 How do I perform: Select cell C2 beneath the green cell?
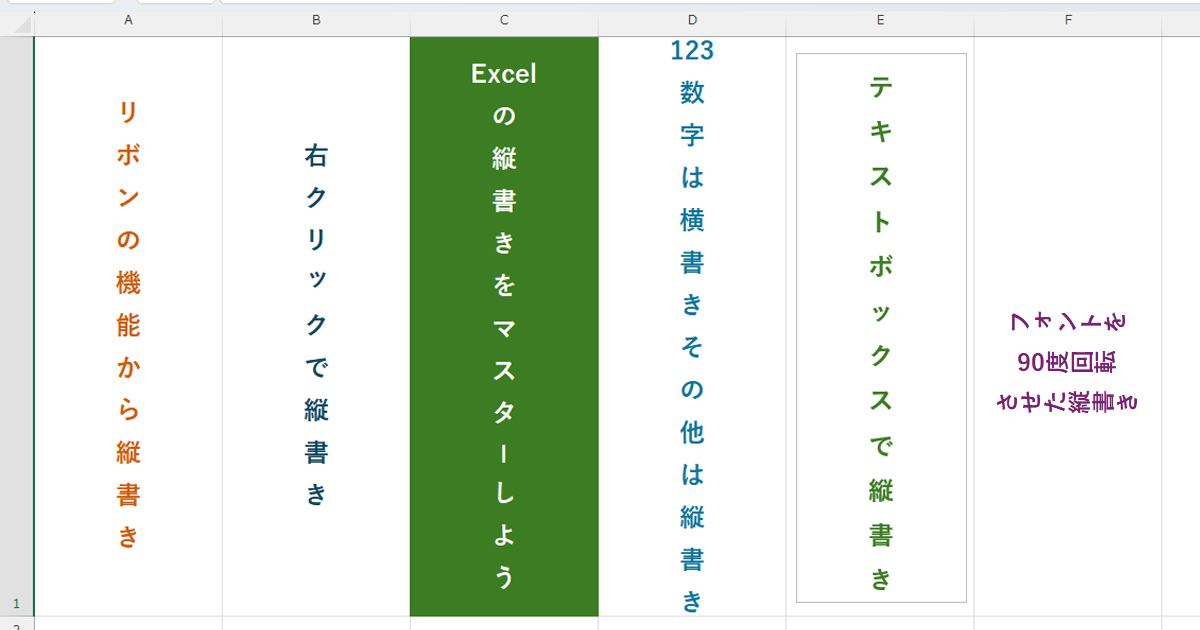click(x=504, y=624)
